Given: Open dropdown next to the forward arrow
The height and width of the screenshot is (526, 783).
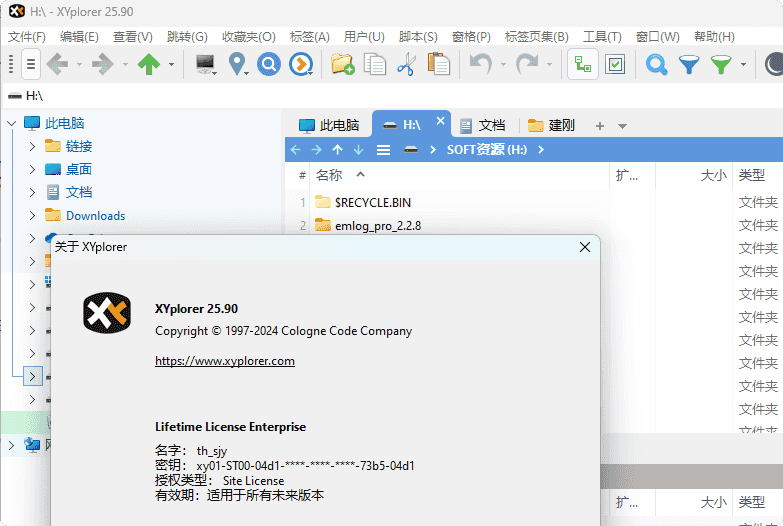Looking at the screenshot, I should pyautogui.click(x=125, y=64).
